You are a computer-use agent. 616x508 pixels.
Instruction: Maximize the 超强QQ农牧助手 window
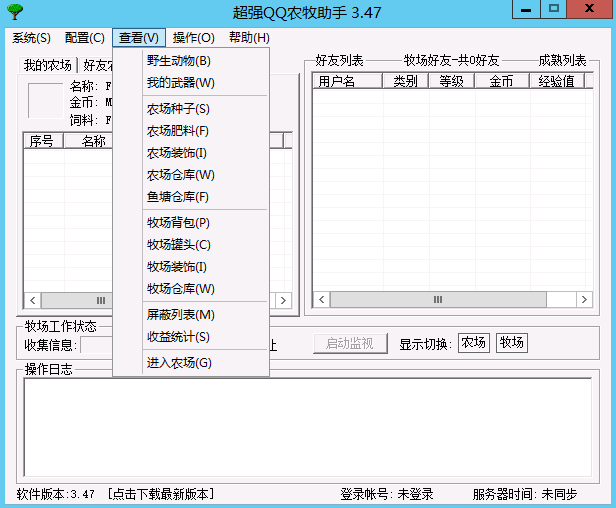pyautogui.click(x=554, y=9)
